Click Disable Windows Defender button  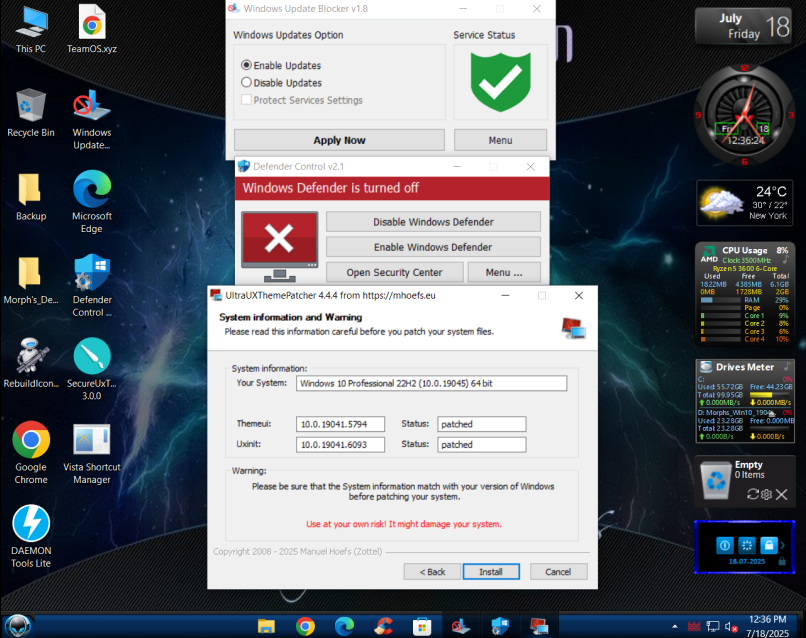(433, 222)
